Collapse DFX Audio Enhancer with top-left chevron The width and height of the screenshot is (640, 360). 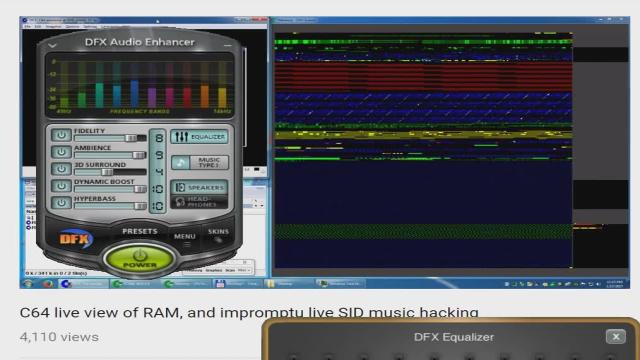pyautogui.click(x=52, y=46)
